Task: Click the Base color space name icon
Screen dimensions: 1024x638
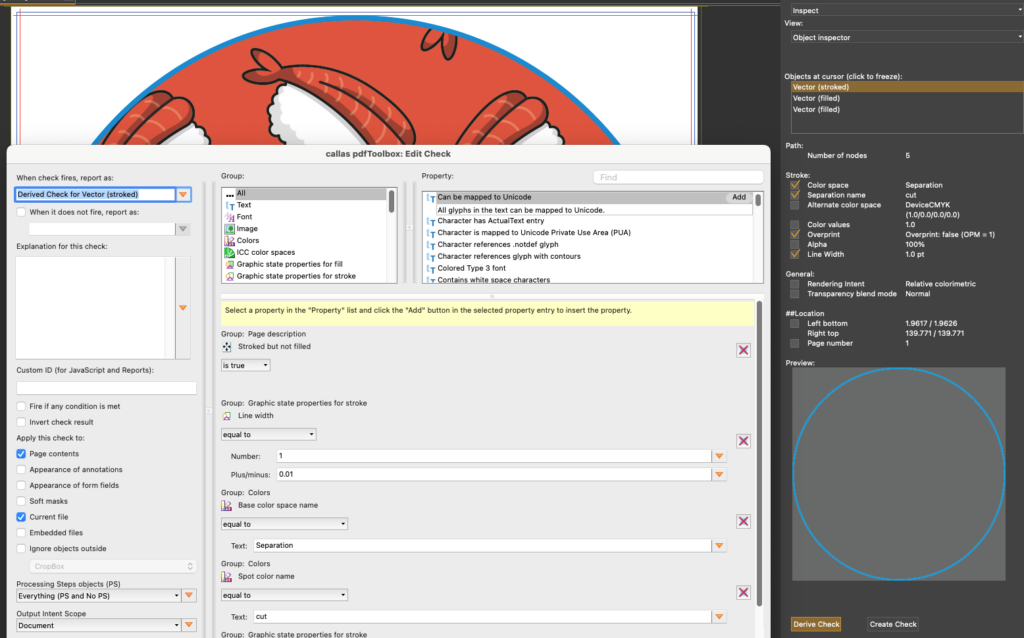Action: click(x=228, y=508)
